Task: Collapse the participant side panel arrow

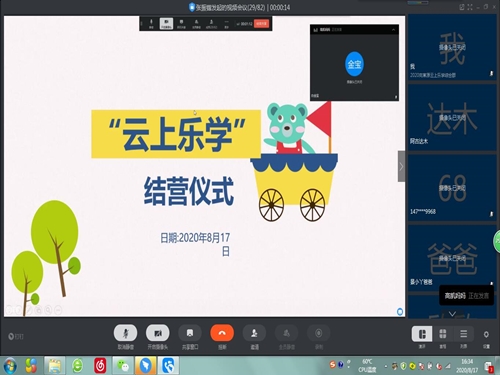Action: point(401,166)
